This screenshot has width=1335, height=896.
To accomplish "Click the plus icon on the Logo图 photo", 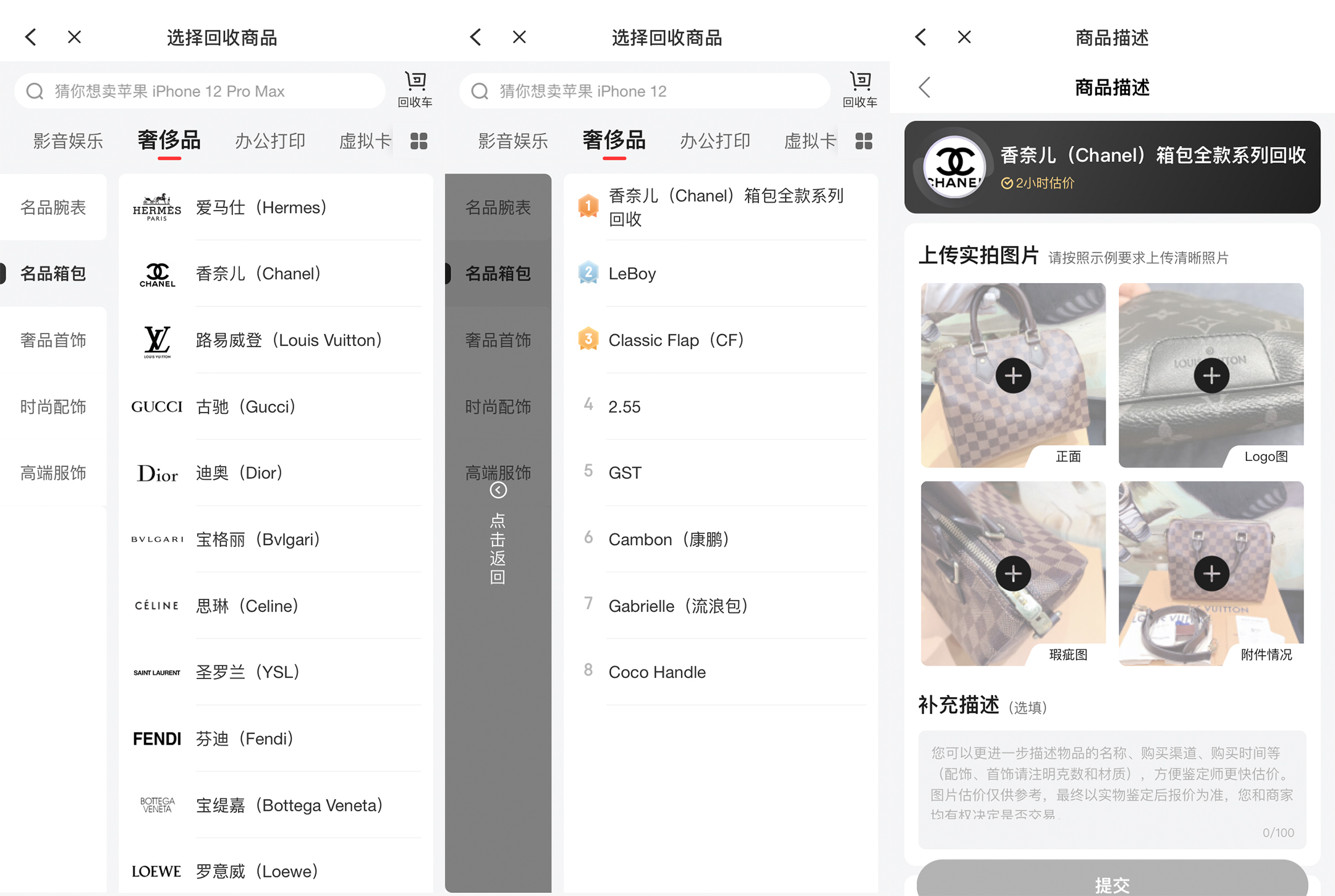I will 1211,375.
